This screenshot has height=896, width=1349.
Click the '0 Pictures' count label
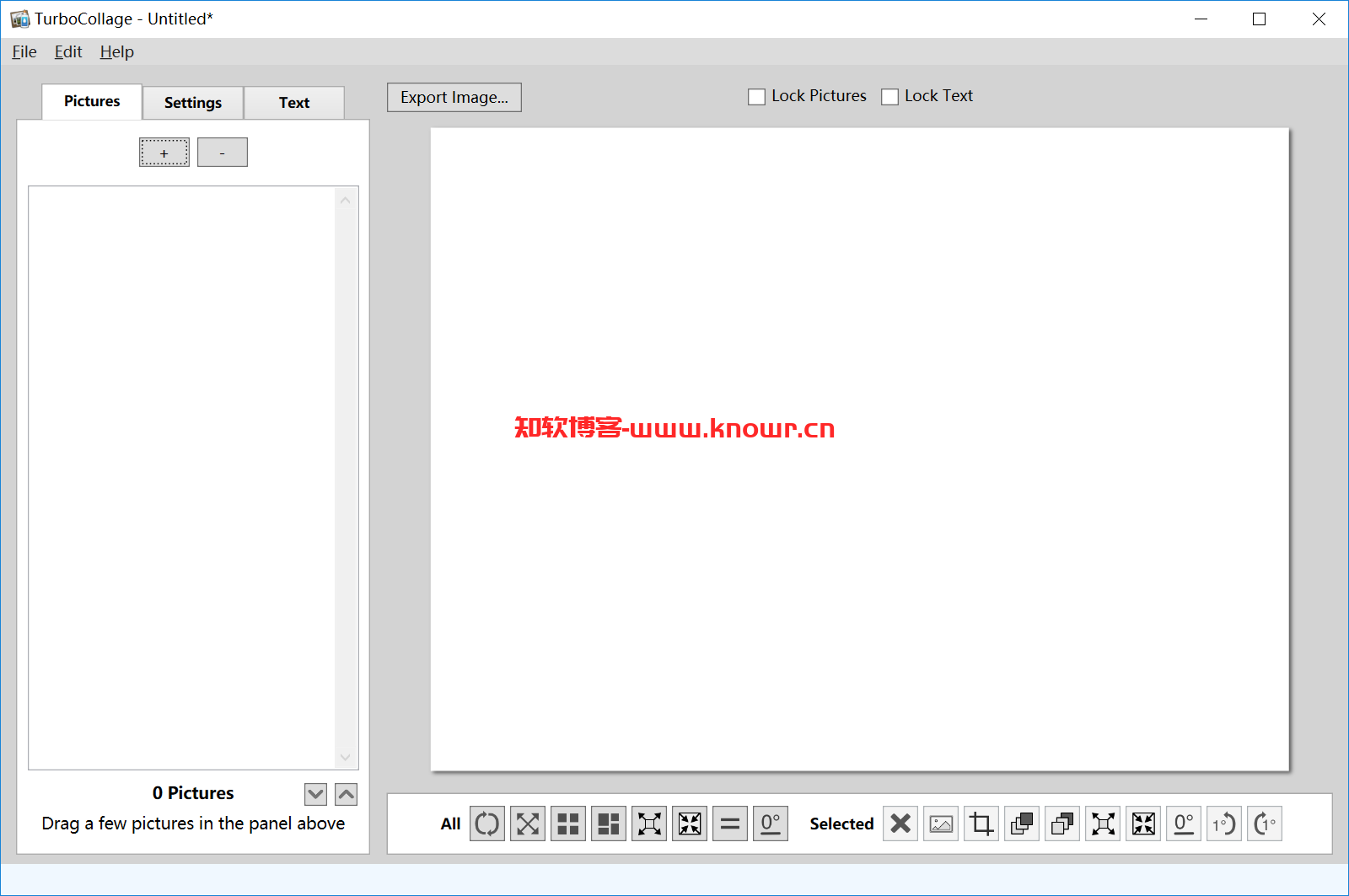click(x=193, y=793)
